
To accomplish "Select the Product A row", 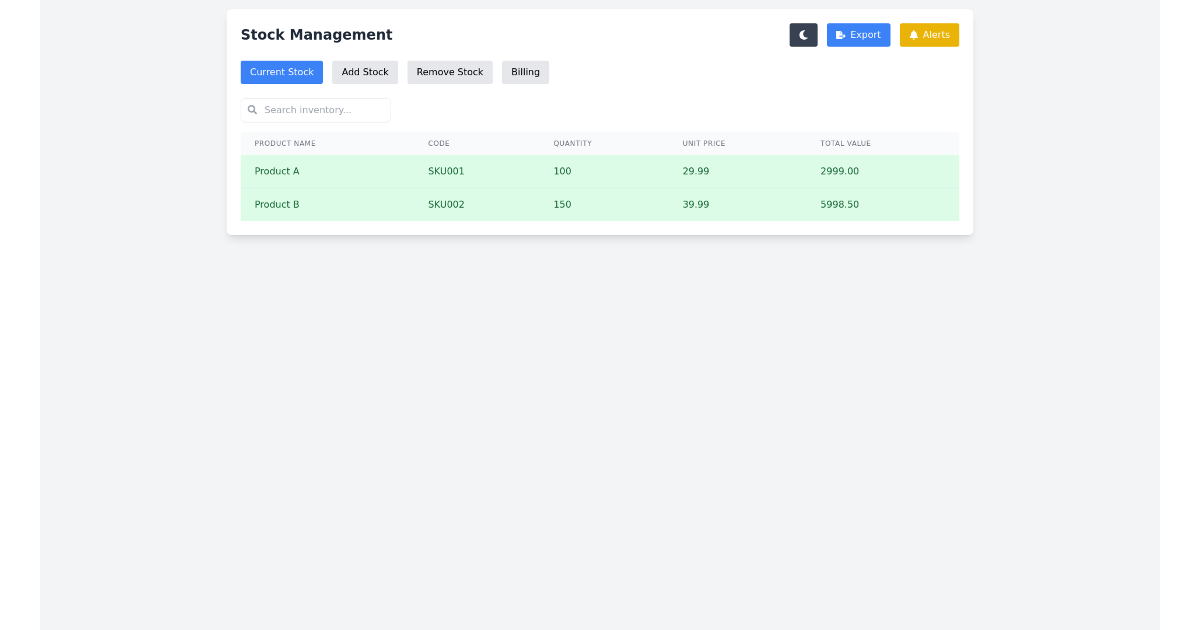I will coord(600,171).
